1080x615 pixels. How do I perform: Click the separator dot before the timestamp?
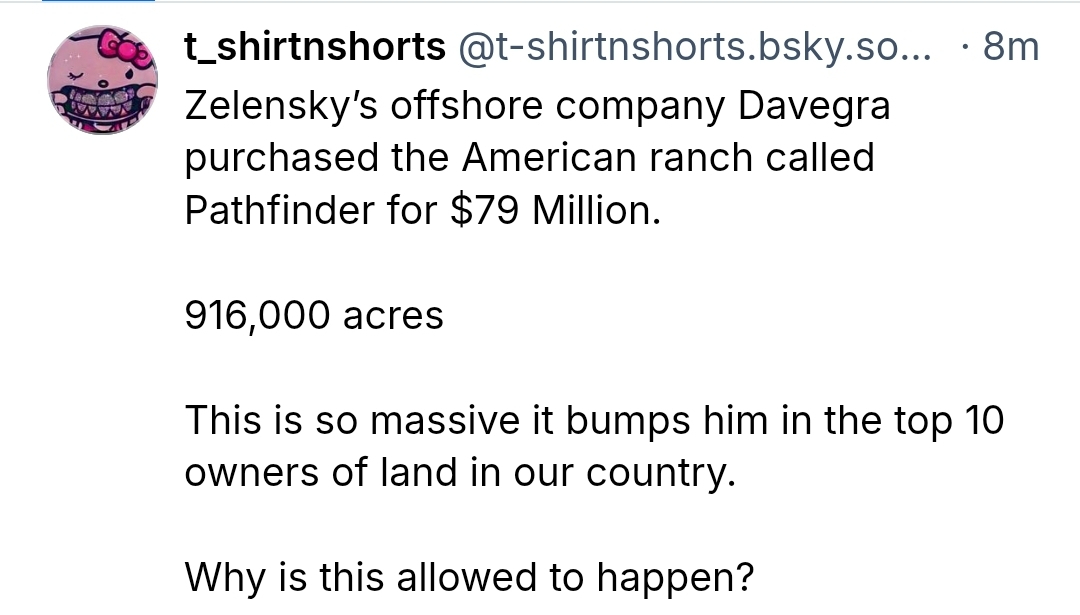(962, 47)
